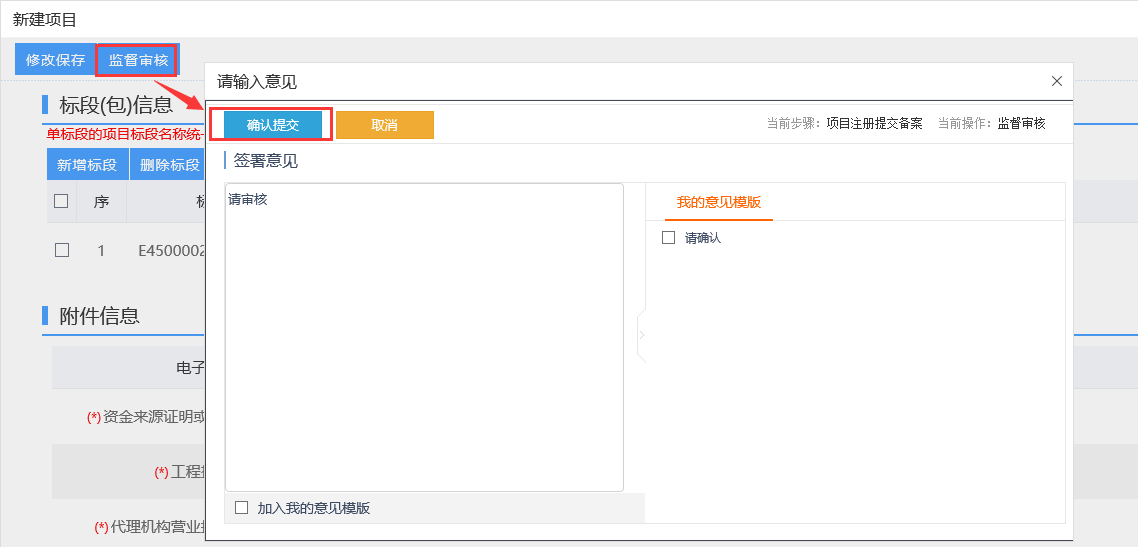1138x547 pixels.
Task: Open 监督审核 from the toolbar
Action: tap(138, 60)
